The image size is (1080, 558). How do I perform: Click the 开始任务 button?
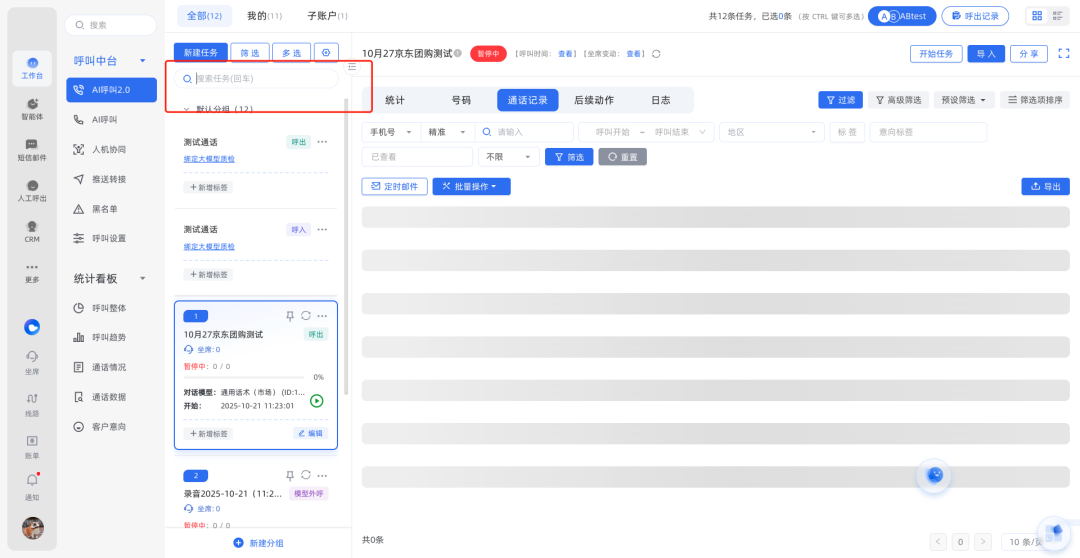pos(936,54)
